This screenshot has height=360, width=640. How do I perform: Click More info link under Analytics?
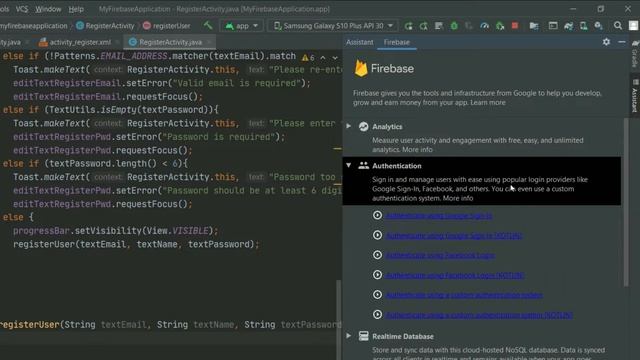coord(417,150)
